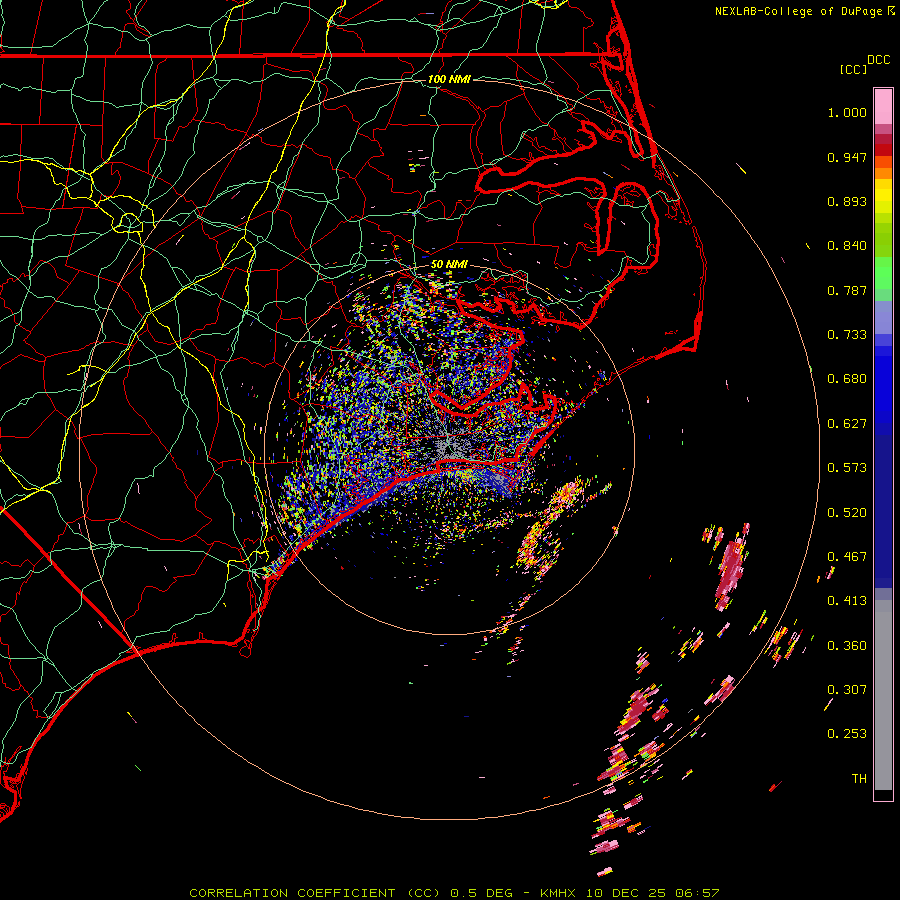
Task: Click the 0.520 scale value
Action: coord(847,513)
